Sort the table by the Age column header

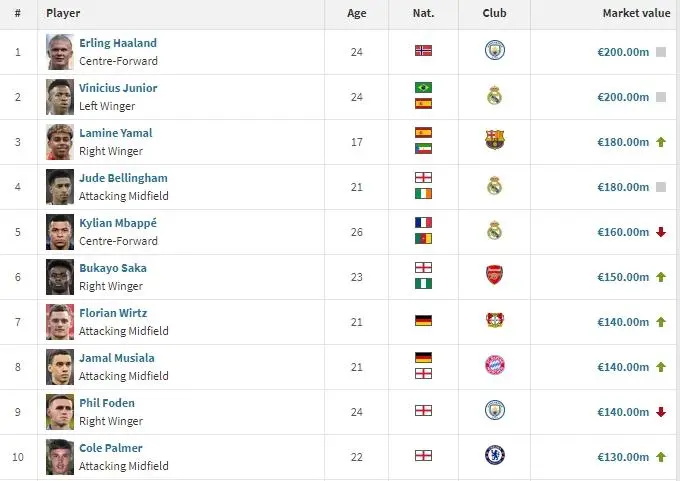(356, 13)
